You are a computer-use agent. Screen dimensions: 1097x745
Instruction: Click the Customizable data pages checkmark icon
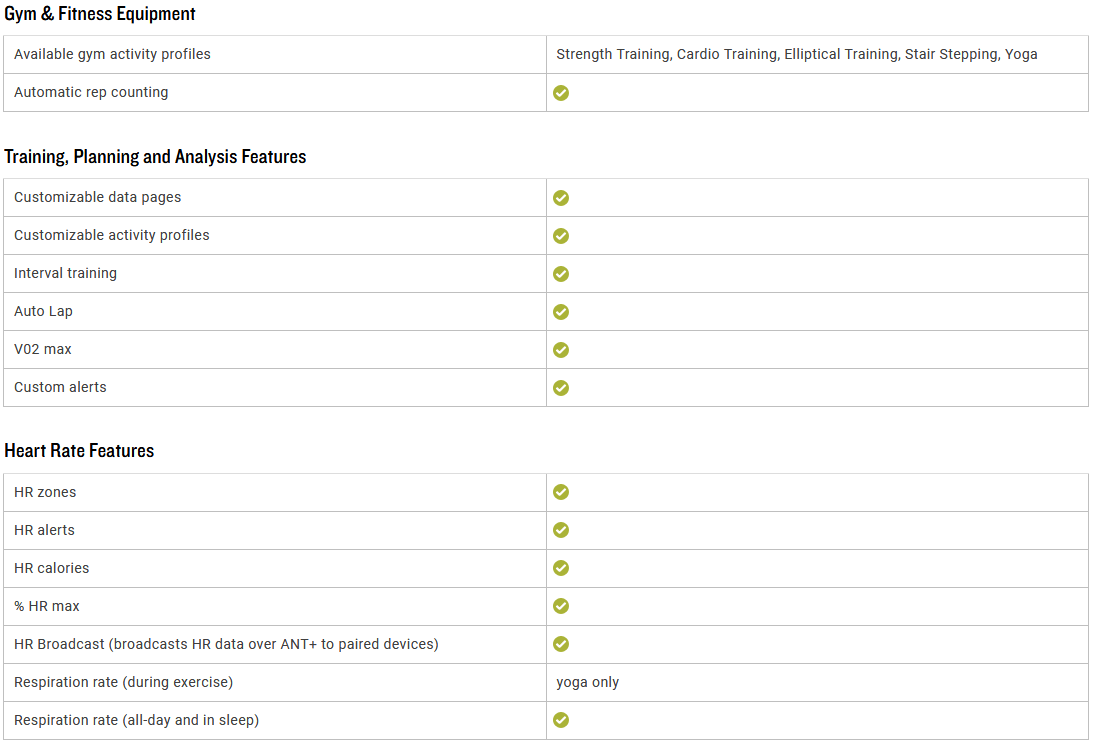coord(560,198)
